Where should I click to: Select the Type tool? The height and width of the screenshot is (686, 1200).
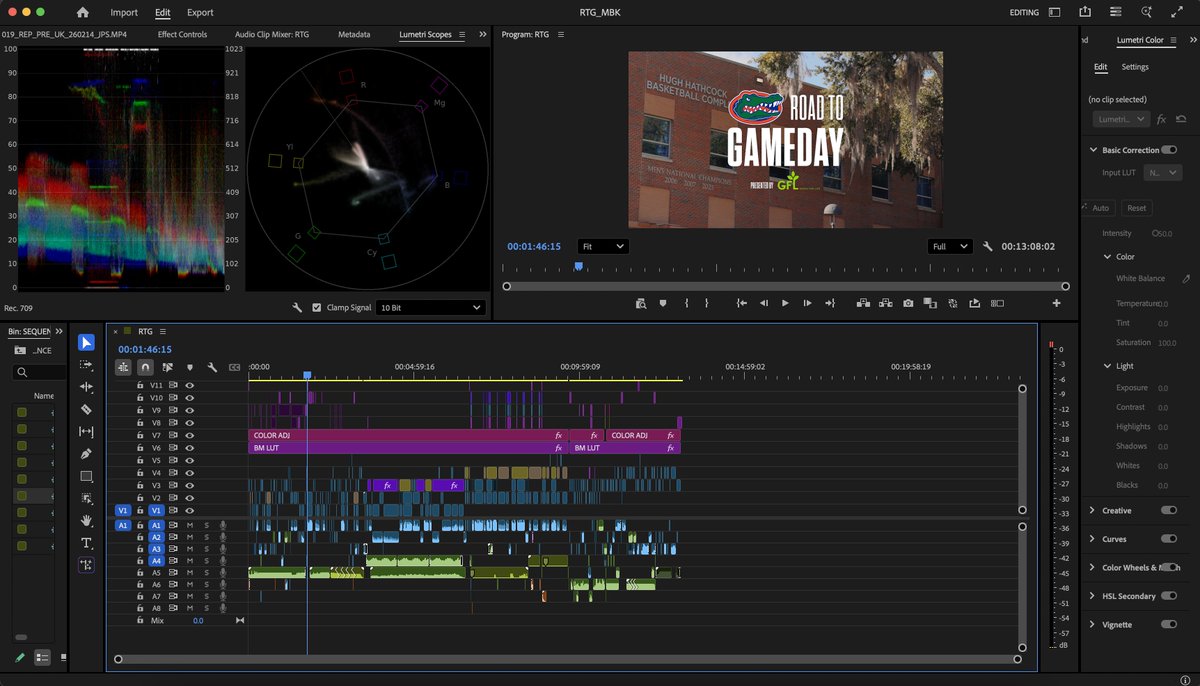point(86,543)
